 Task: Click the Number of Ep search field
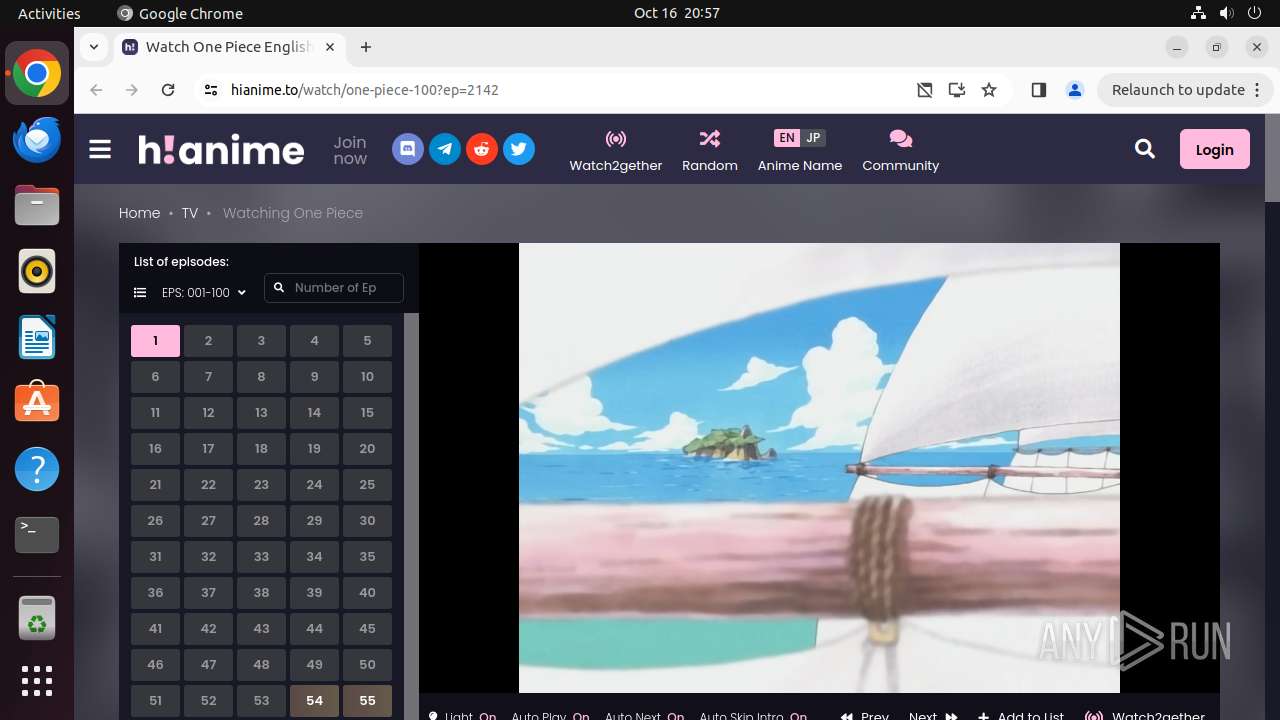coord(334,288)
